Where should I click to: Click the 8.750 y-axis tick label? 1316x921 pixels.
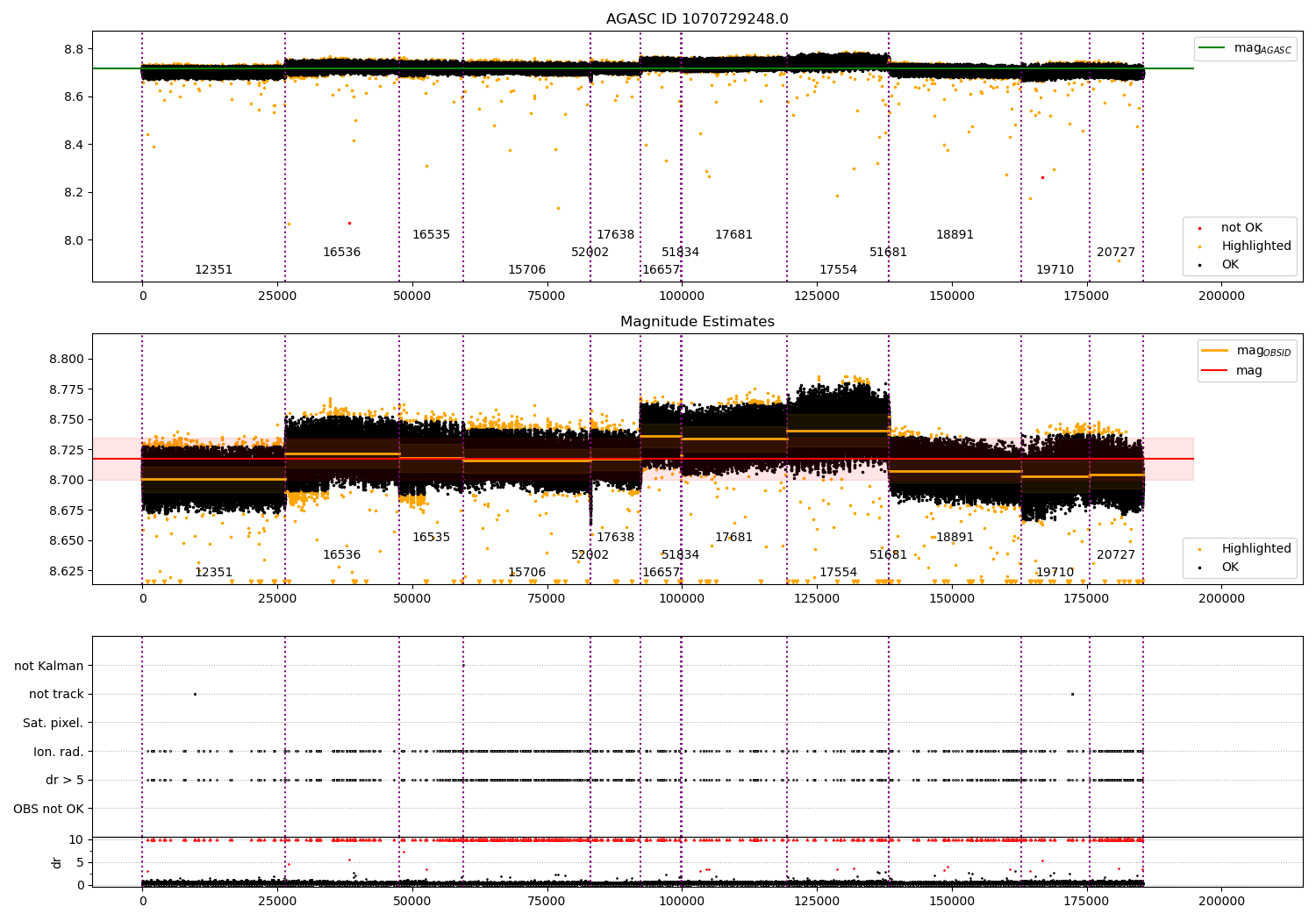[67, 419]
